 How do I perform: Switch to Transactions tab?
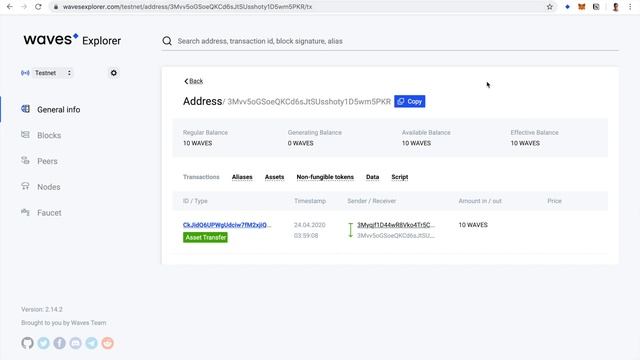tap(201, 177)
